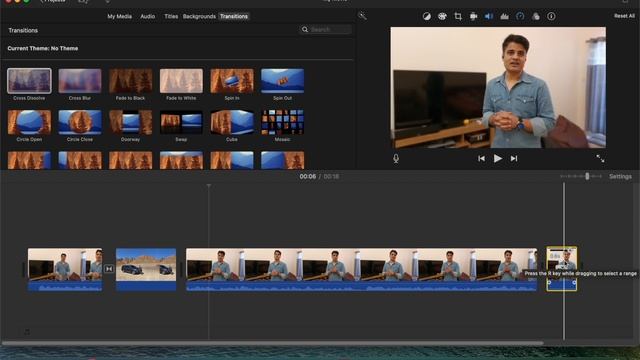Screen dimensions: 640x360
Task: Open the Backgrounds tab
Action: (x=199, y=16)
